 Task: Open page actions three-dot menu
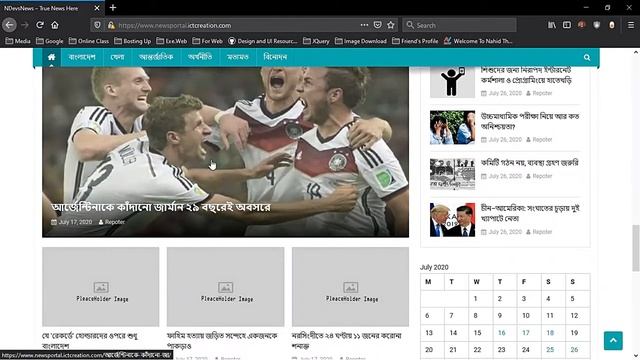click(x=364, y=25)
